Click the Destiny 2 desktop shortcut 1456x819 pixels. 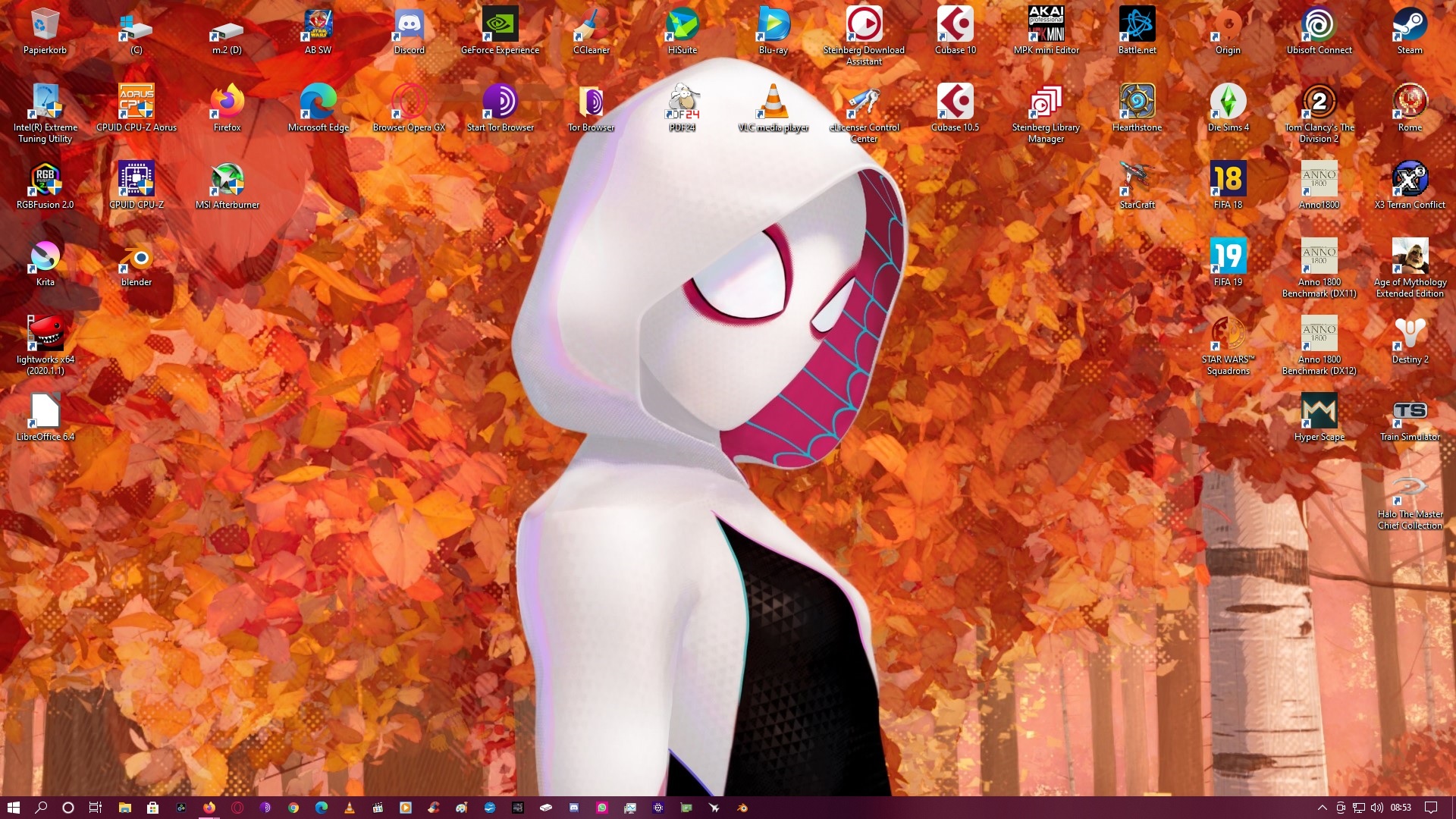(1410, 335)
